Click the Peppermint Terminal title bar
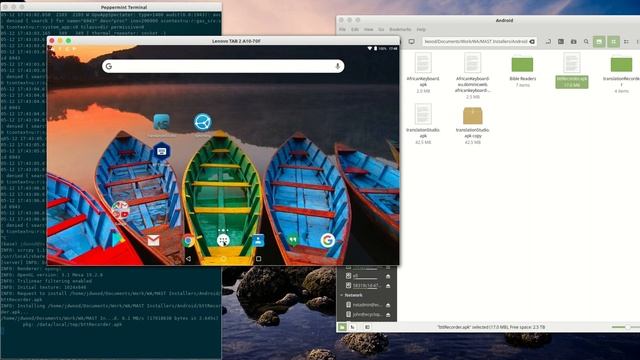Screen dimensions: 640x360 point(111,7)
